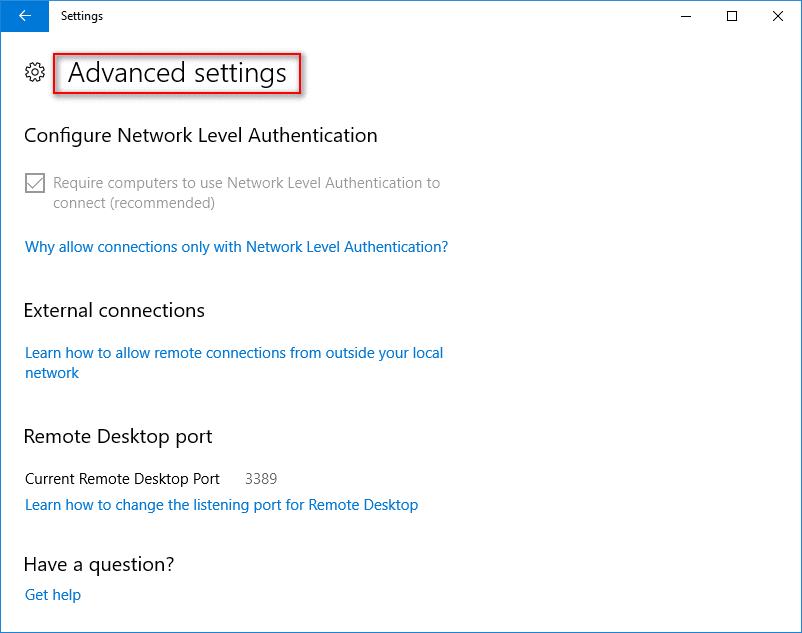This screenshot has width=802, height=633.
Task: Maximize the Settings window
Action: [731, 16]
